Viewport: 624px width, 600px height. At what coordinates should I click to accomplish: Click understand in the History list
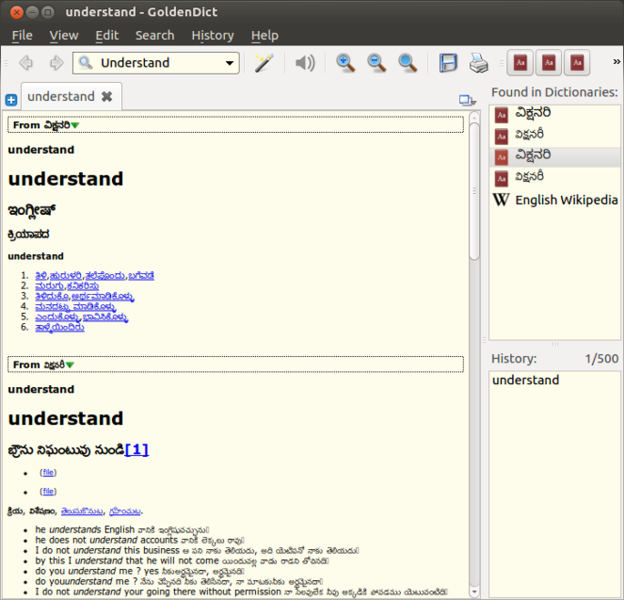[525, 380]
